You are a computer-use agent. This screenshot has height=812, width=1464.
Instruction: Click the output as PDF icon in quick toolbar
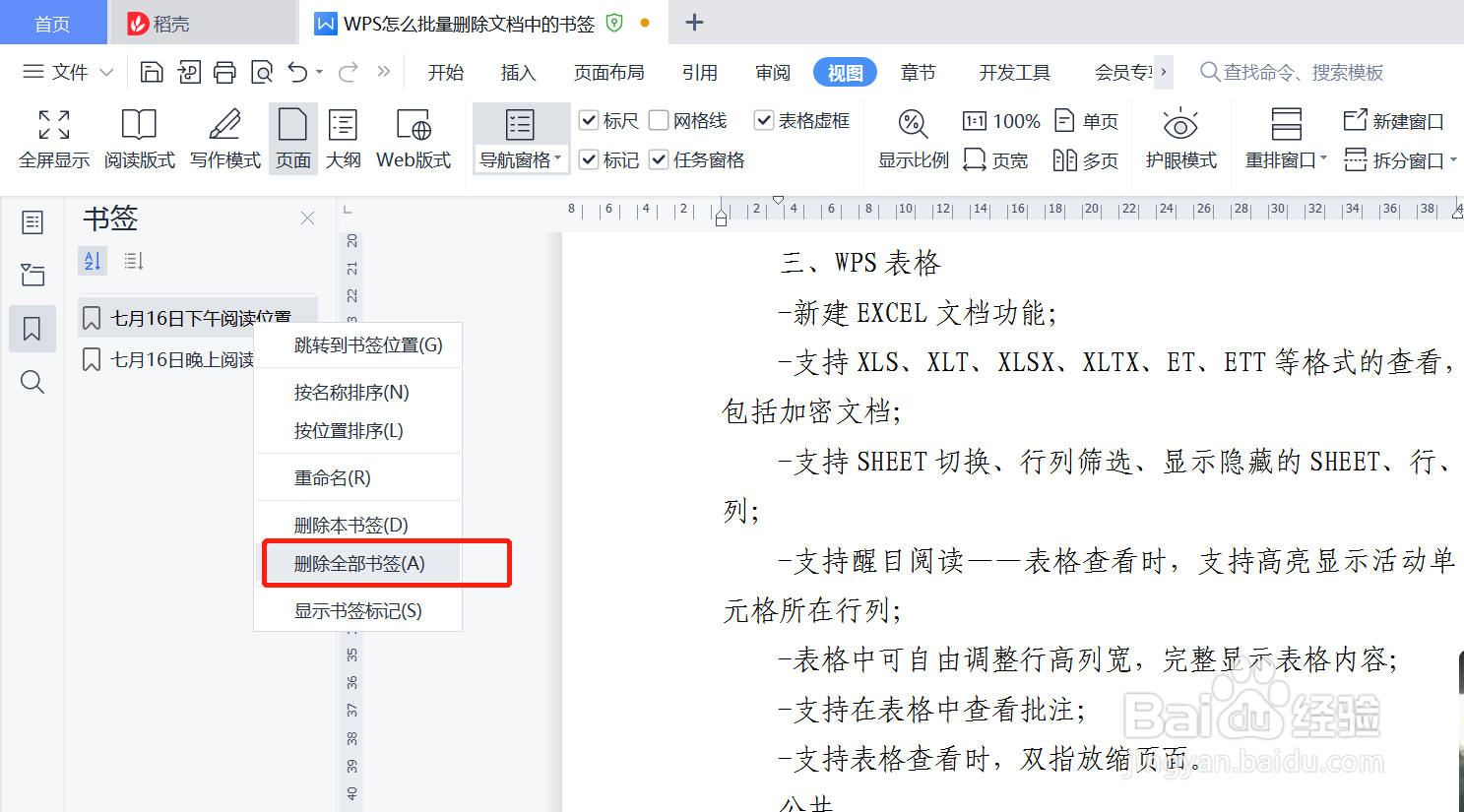[189, 72]
